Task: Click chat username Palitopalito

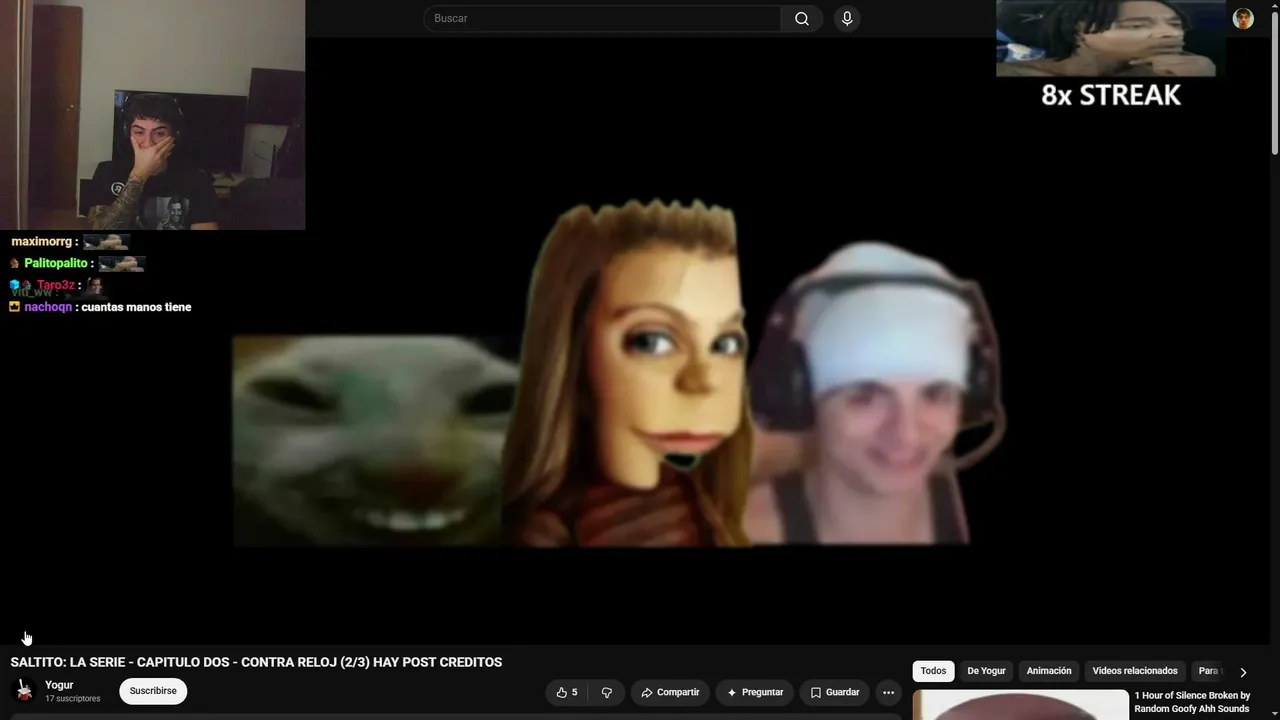Action: coord(56,263)
